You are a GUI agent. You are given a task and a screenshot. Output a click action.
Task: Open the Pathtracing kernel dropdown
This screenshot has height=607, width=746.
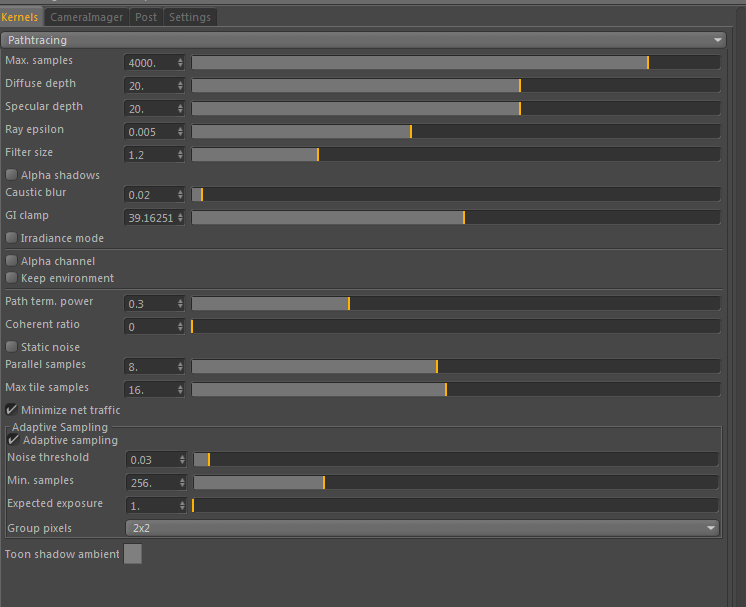[x=363, y=40]
